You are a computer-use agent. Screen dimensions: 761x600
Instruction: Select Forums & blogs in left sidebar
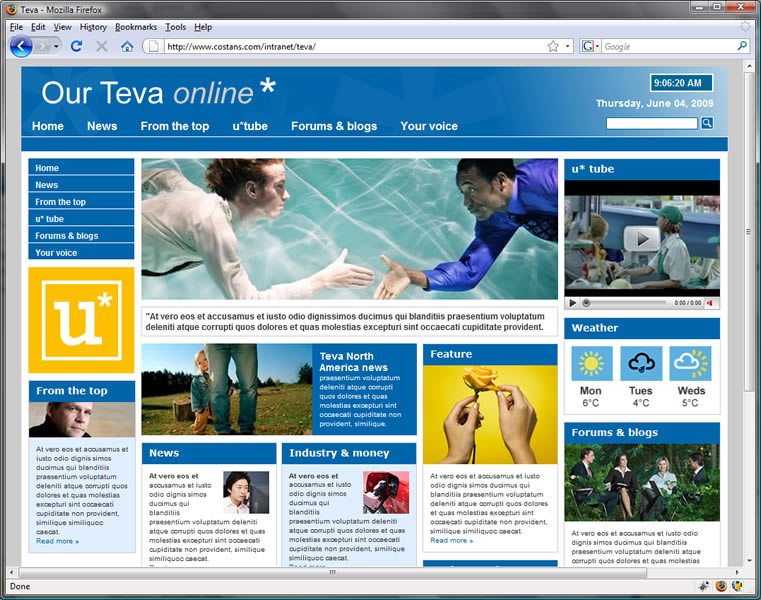pos(81,235)
